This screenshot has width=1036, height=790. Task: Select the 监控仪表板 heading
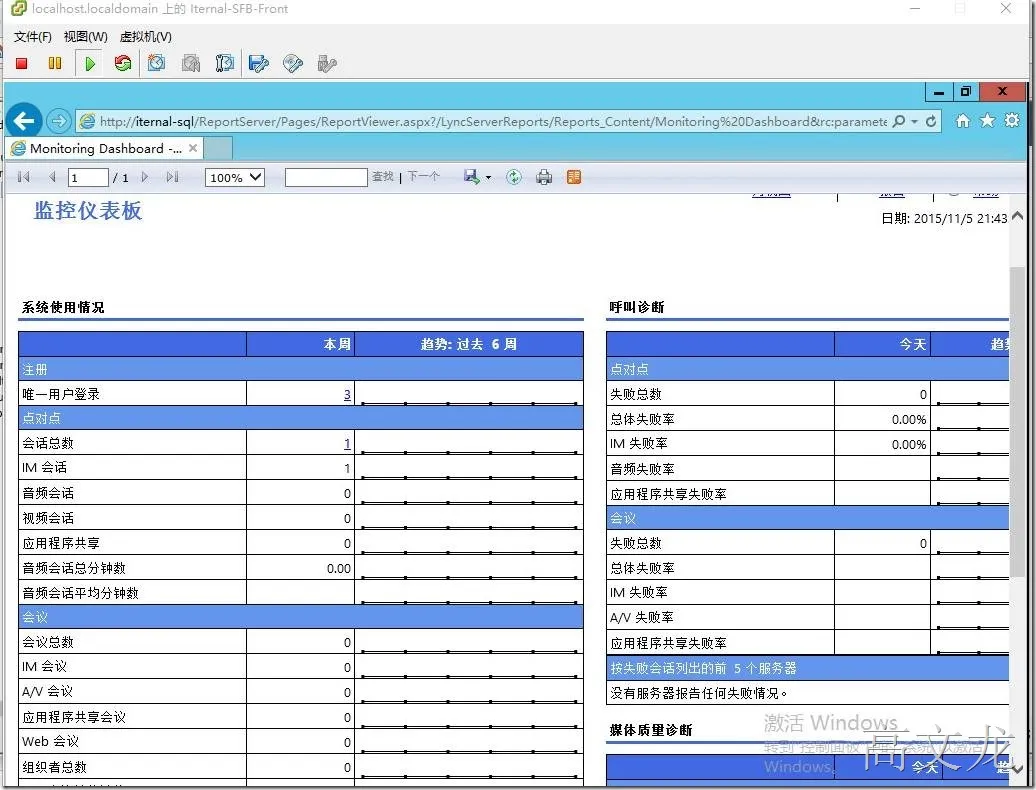[x=88, y=211]
